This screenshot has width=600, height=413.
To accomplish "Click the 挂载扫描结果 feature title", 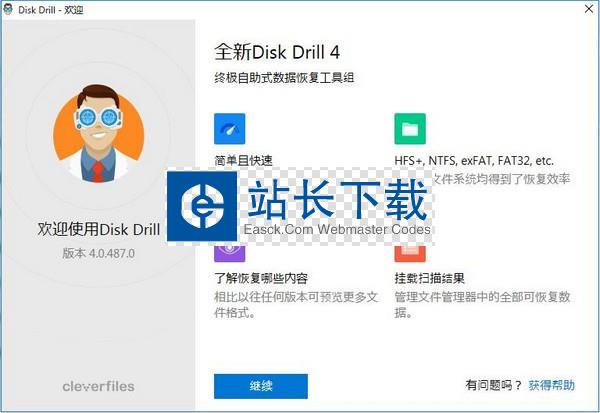I will pyautogui.click(x=430, y=278).
